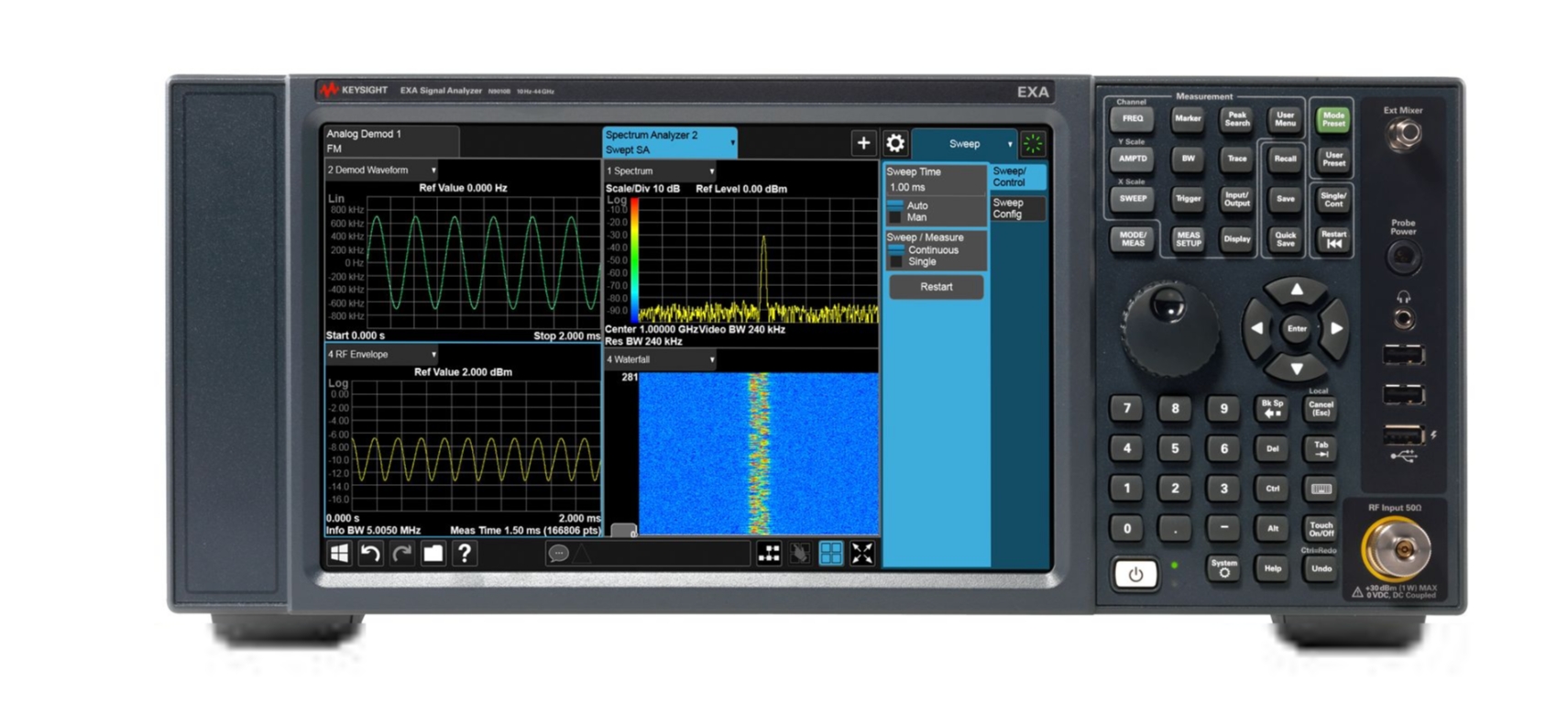Push the Quick Save key
Screen dimensions: 1568x727
click(x=1285, y=238)
